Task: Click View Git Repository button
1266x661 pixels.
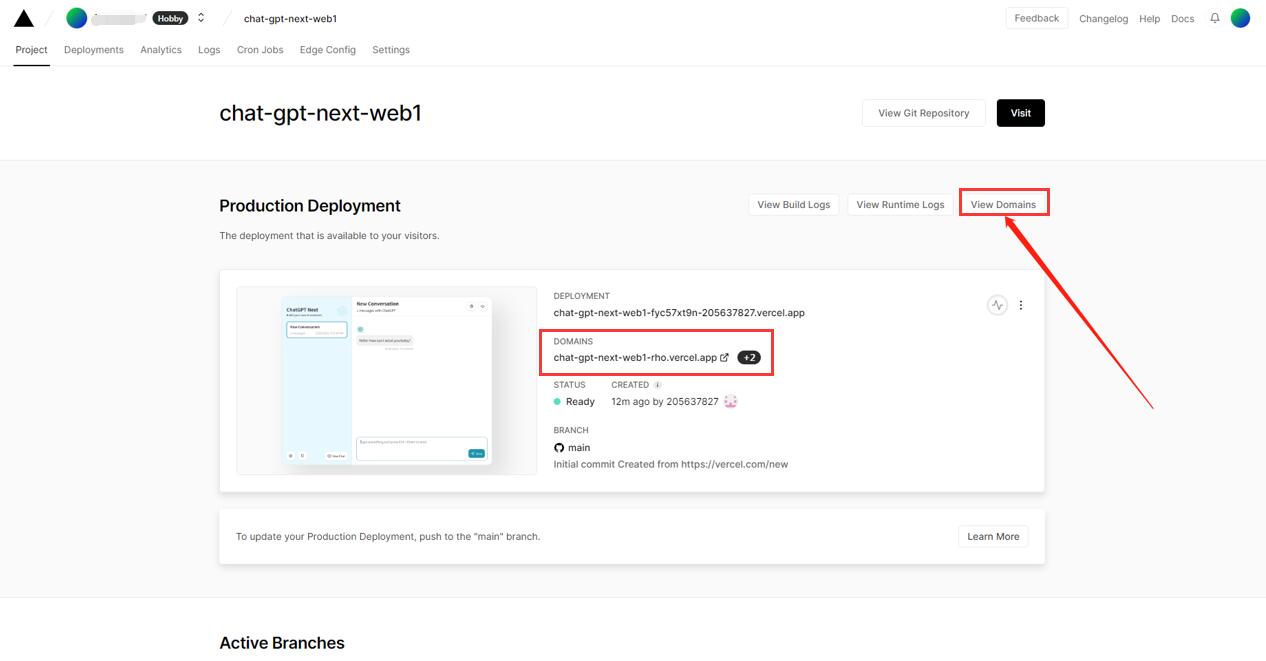Action: pyautogui.click(x=923, y=113)
